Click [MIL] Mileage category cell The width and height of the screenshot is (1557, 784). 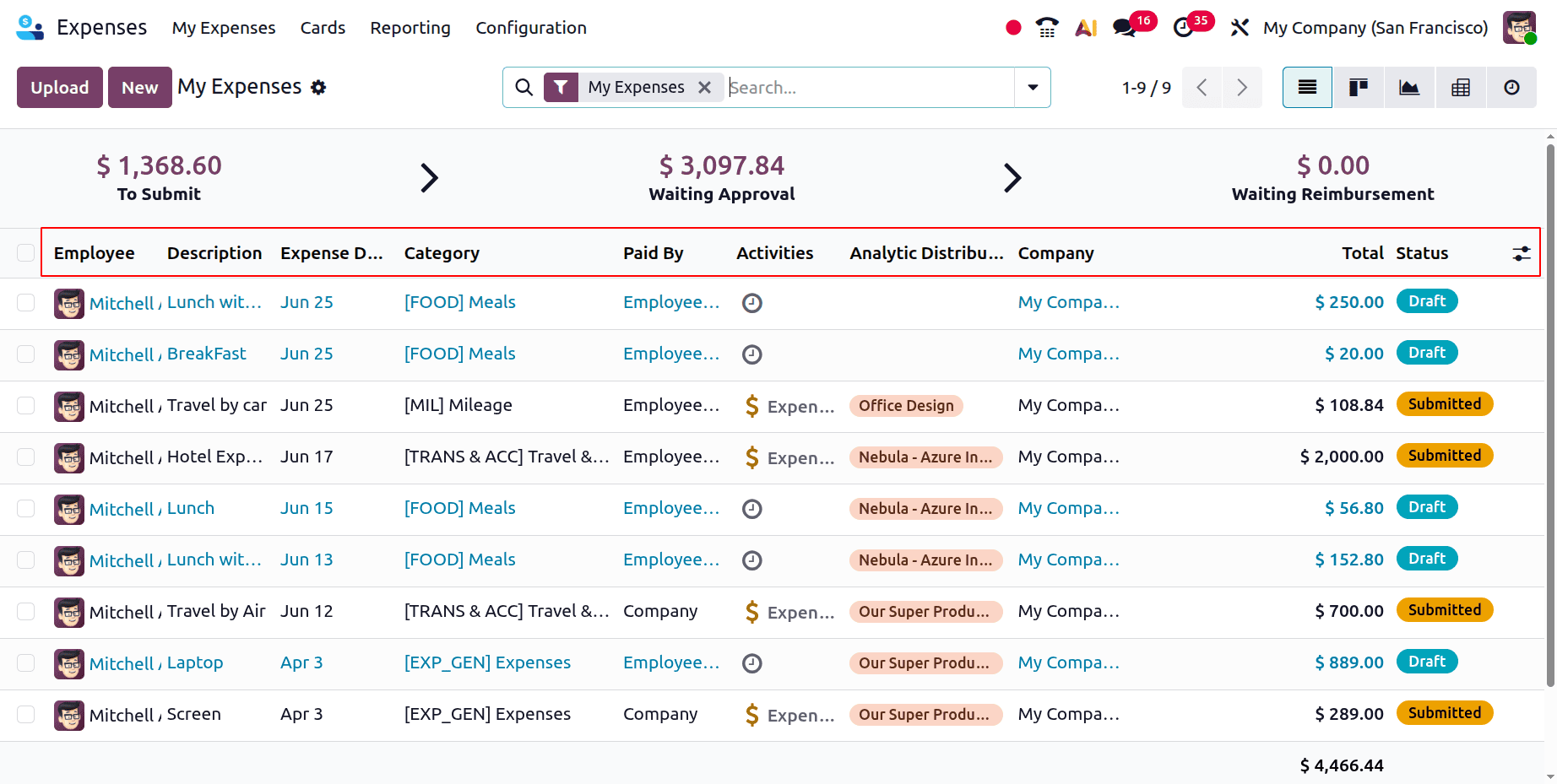point(458,406)
